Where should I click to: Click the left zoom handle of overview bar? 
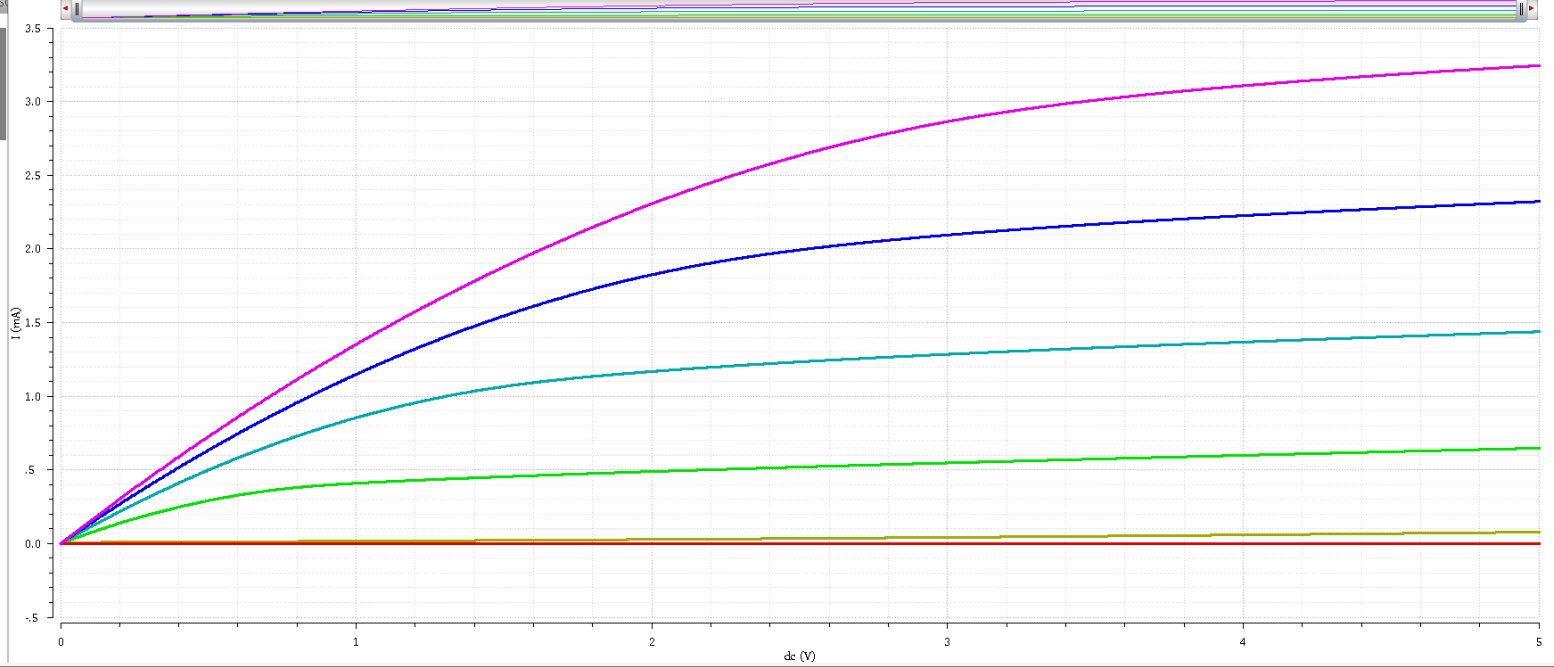[77, 9]
